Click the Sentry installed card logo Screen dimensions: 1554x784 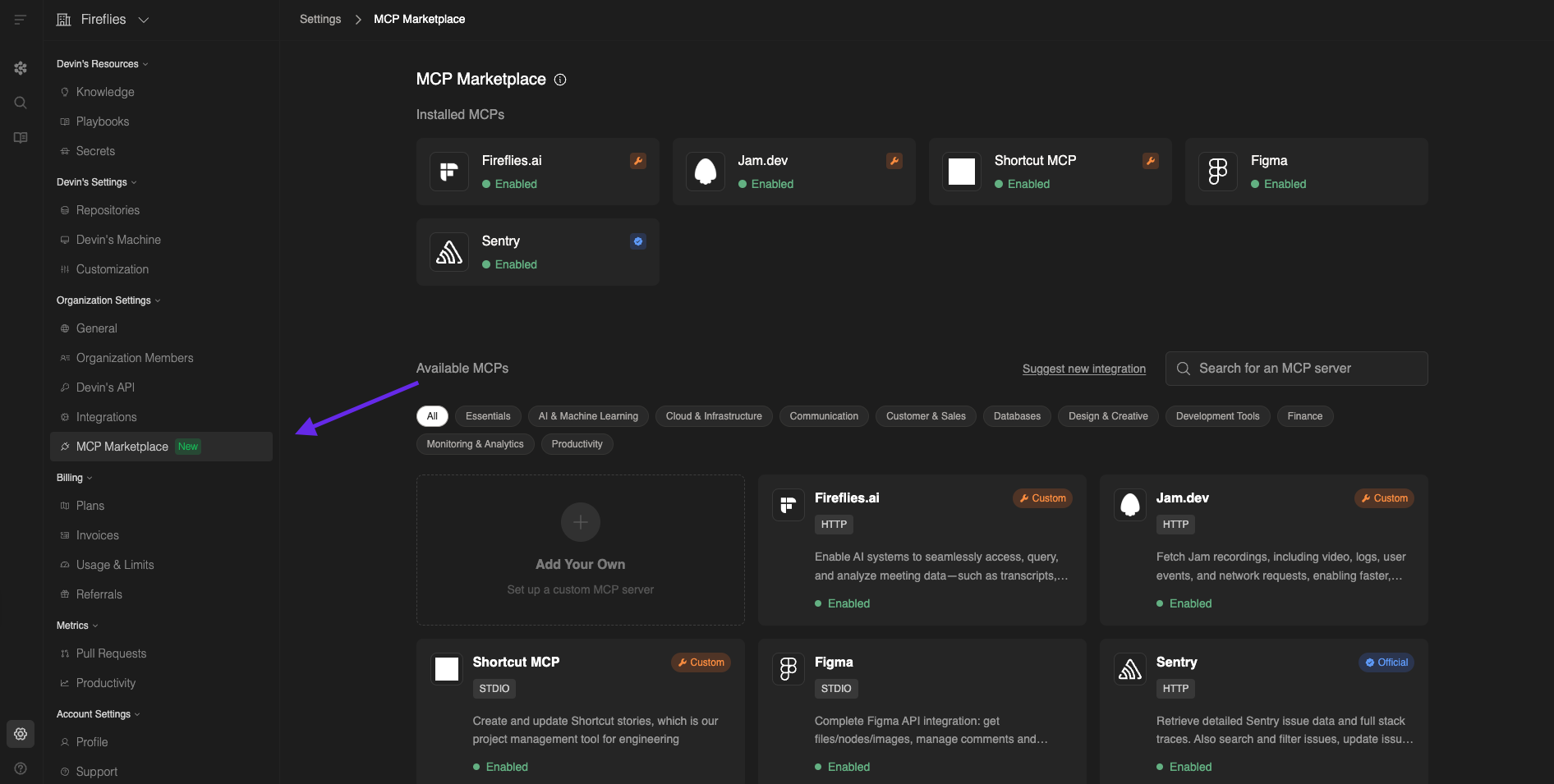click(449, 252)
